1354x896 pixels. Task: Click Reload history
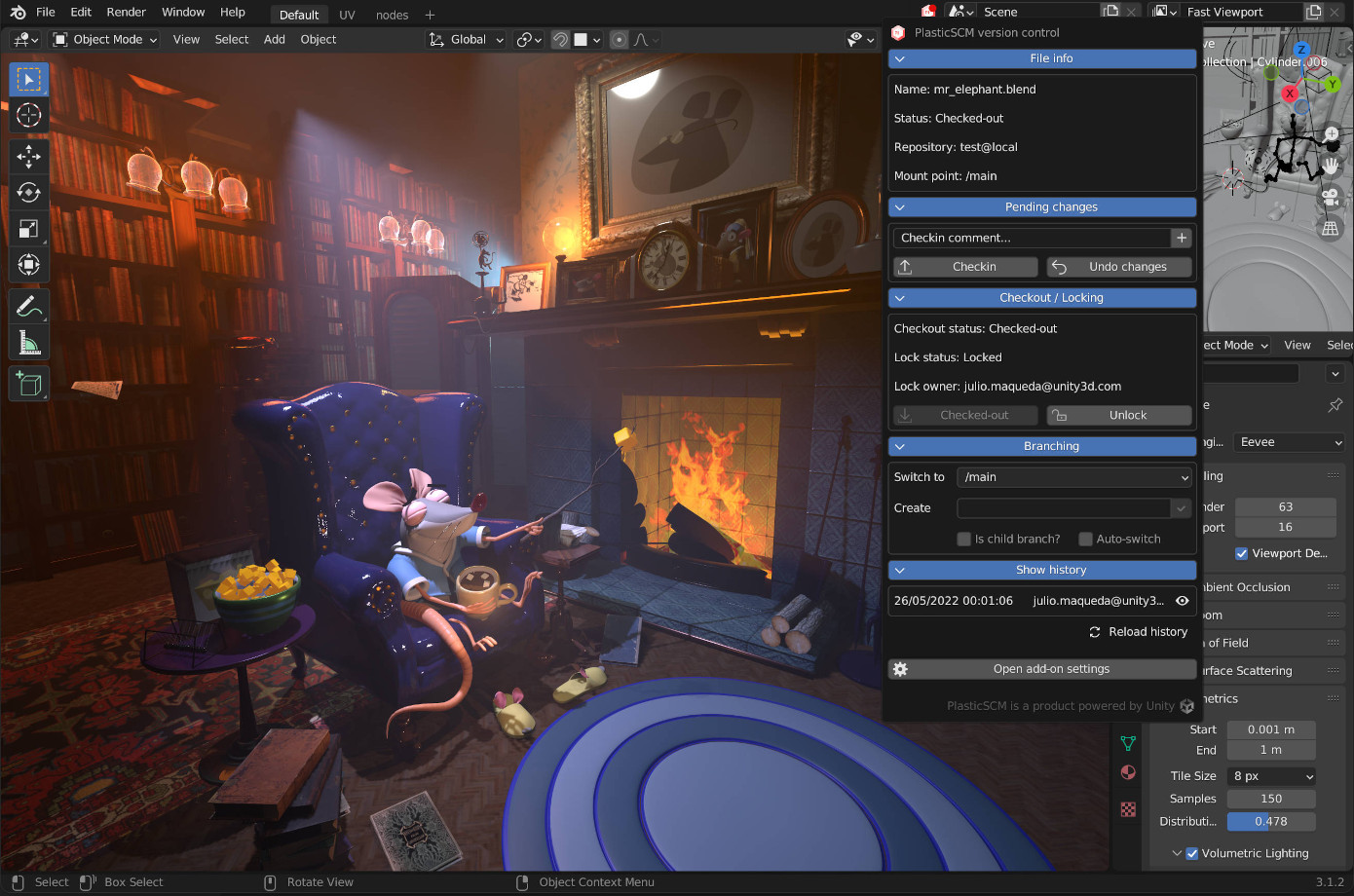pos(1138,632)
